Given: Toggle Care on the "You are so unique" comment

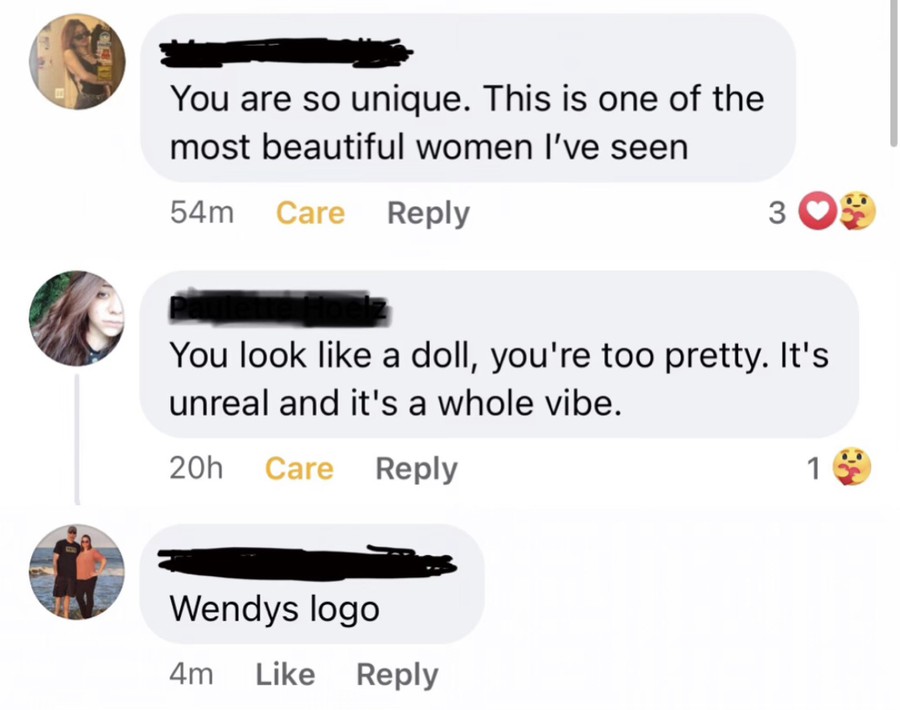Looking at the screenshot, I should (310, 213).
